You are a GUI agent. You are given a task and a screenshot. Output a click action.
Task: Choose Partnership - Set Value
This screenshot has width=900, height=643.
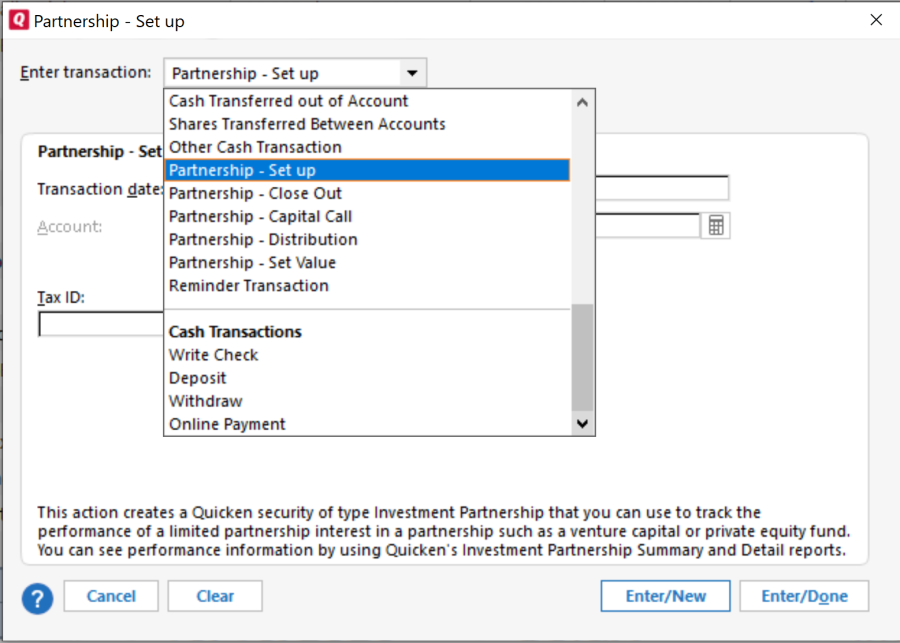click(252, 262)
